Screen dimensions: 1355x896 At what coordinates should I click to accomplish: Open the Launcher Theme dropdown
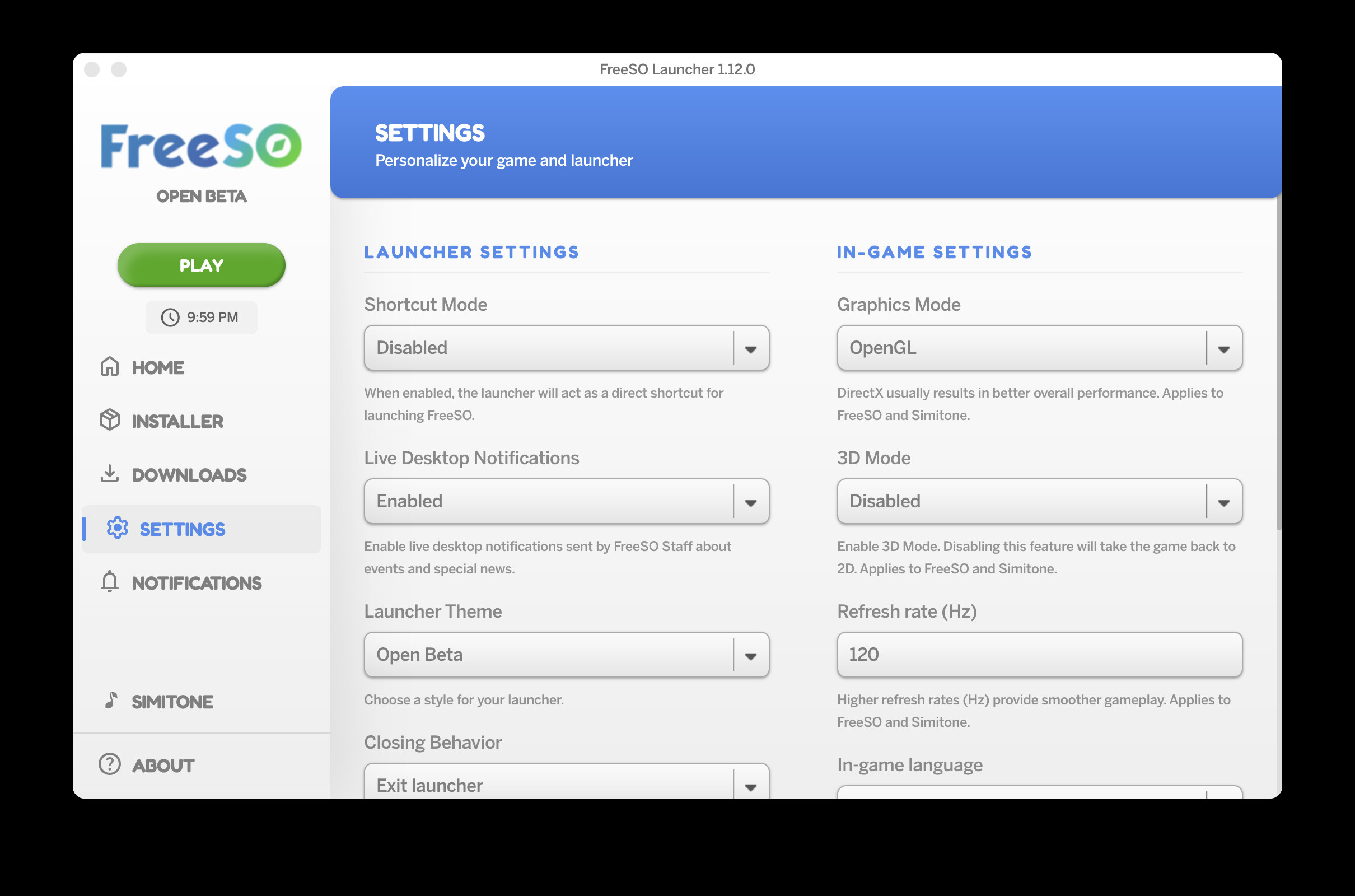(x=566, y=655)
